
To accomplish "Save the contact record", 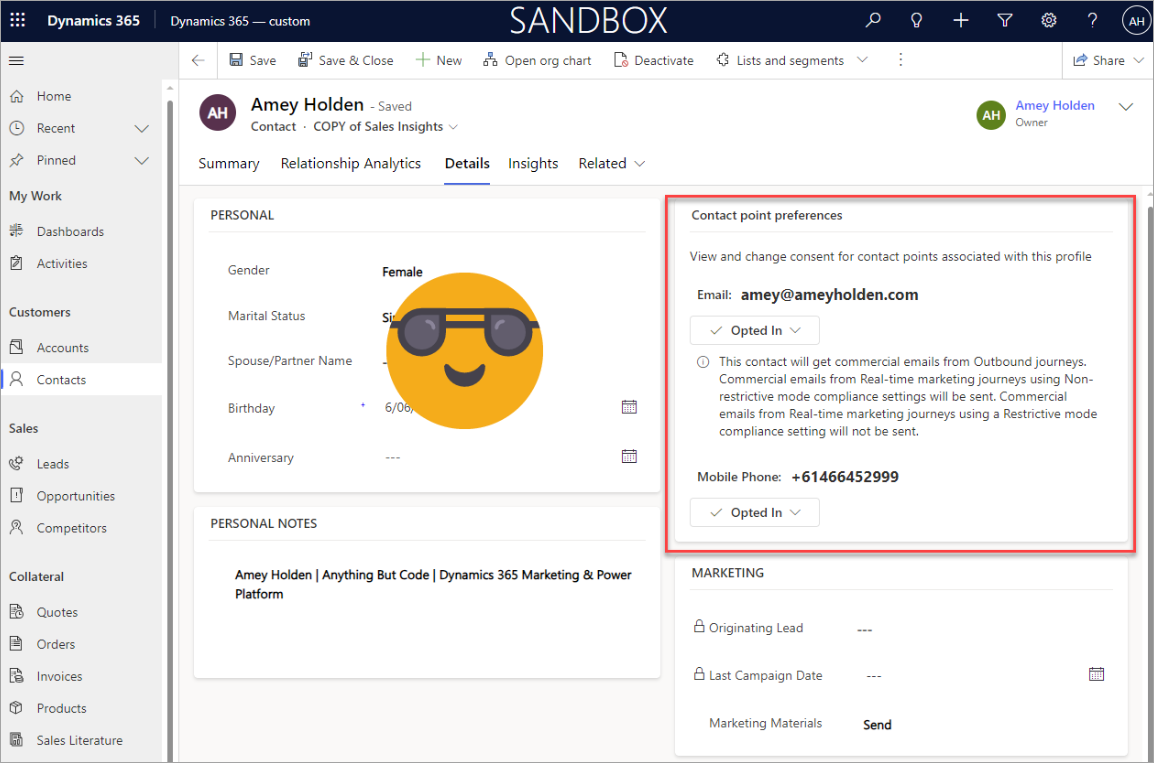I will tap(252, 60).
